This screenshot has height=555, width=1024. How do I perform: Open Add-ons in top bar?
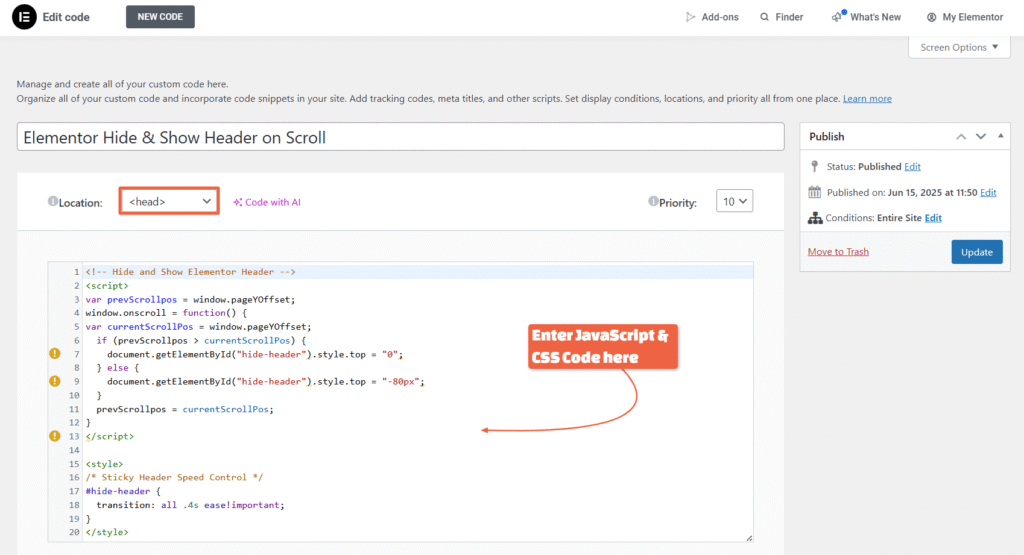tap(712, 17)
